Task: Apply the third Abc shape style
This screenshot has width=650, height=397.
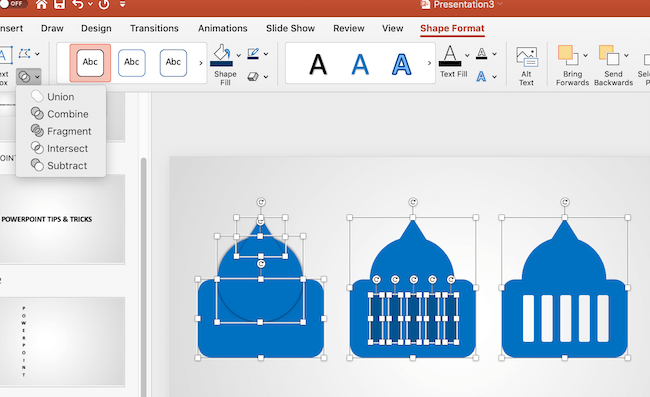Action: click(x=173, y=63)
